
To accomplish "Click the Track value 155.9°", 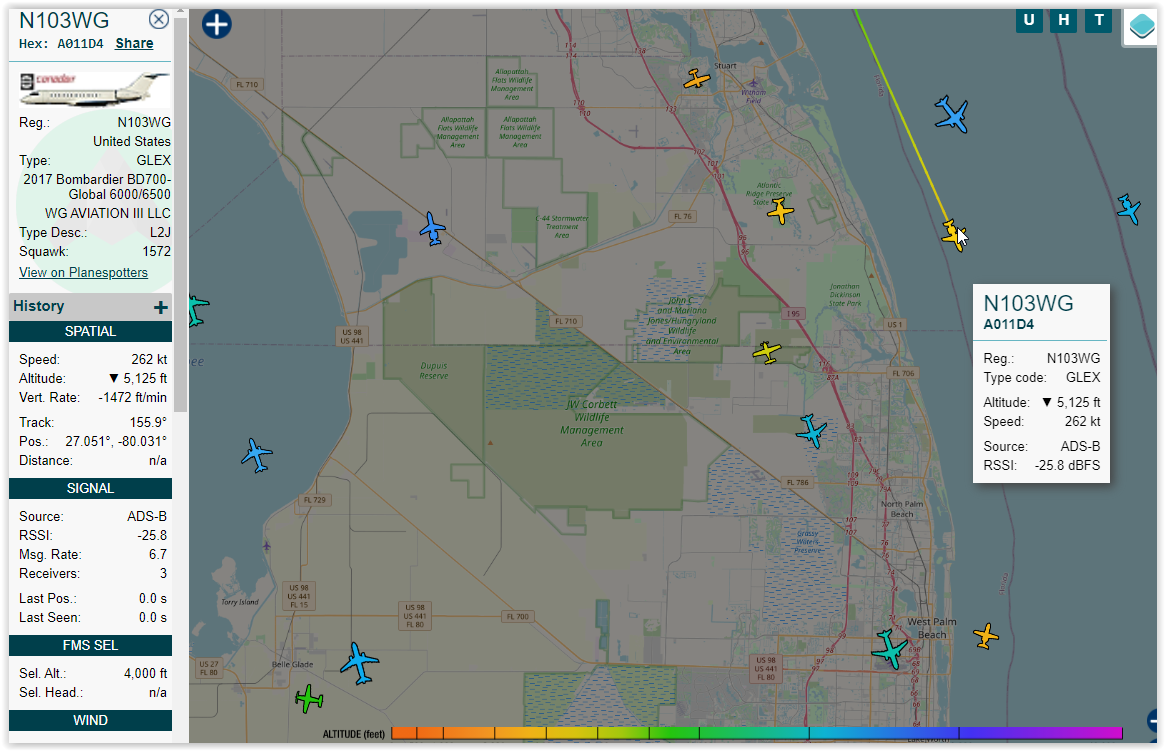I will pos(149,423).
